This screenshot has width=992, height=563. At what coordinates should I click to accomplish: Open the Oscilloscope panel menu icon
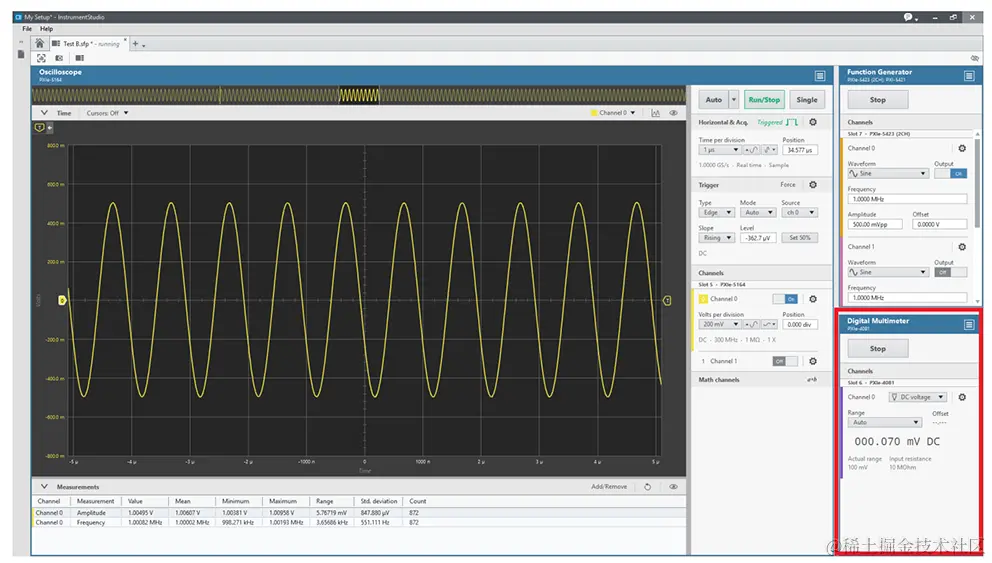click(x=820, y=76)
